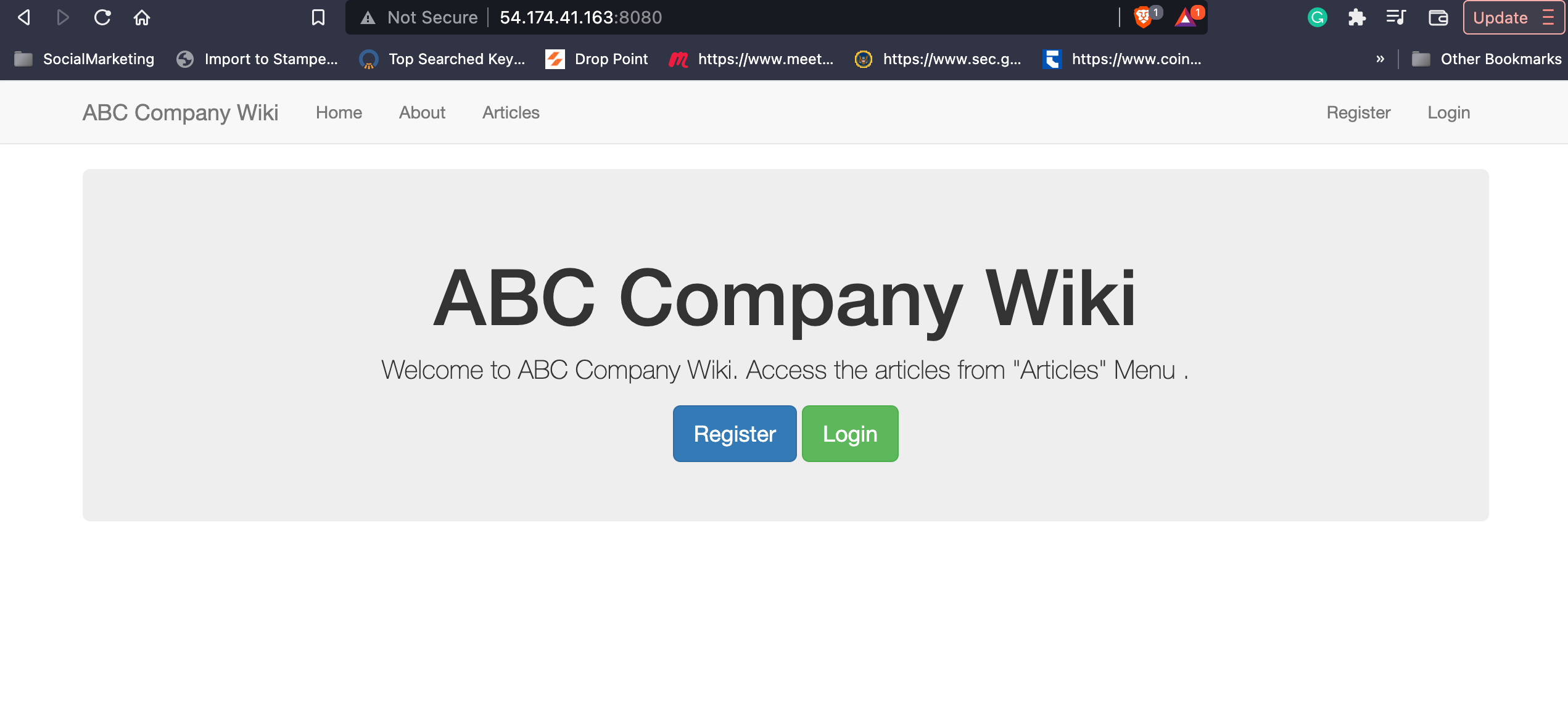Bookmark this page using the bookmark icon
Screen dimensions: 1568x723
coord(318,17)
